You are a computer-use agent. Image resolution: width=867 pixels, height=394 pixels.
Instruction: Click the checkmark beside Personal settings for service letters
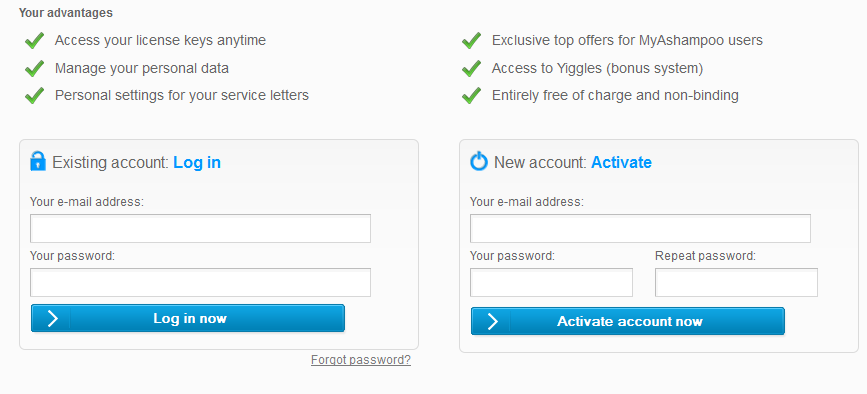click(x=34, y=96)
